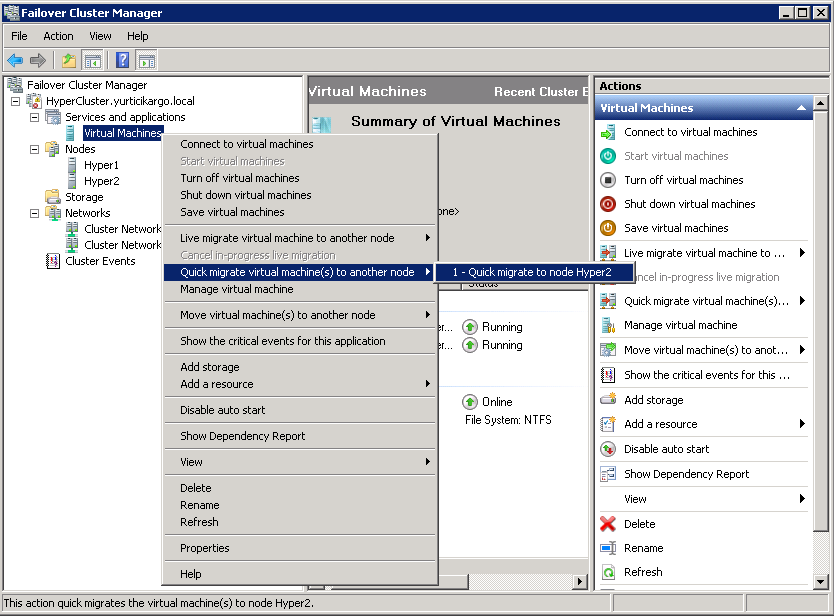
Task: Click the Shut down virtual machines red icon
Action: pyautogui.click(x=608, y=204)
